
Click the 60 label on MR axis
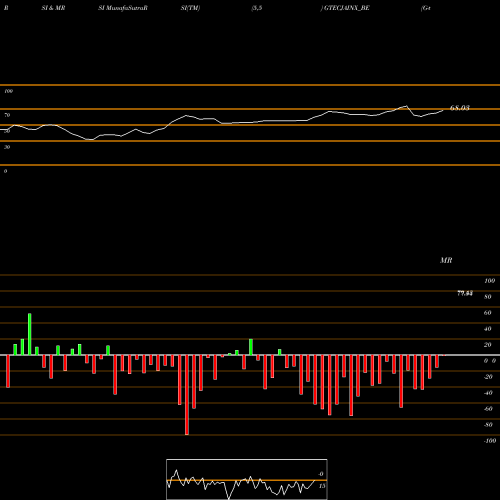488,313
